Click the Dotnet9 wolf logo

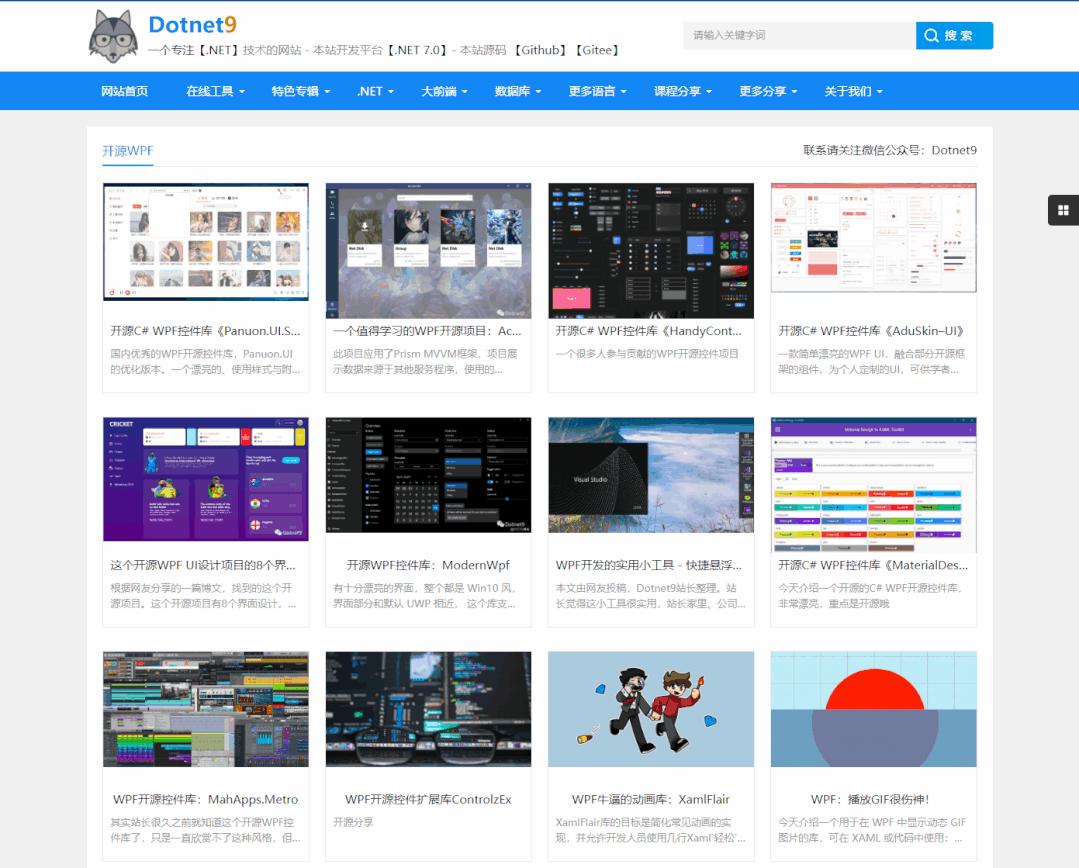click(x=114, y=36)
